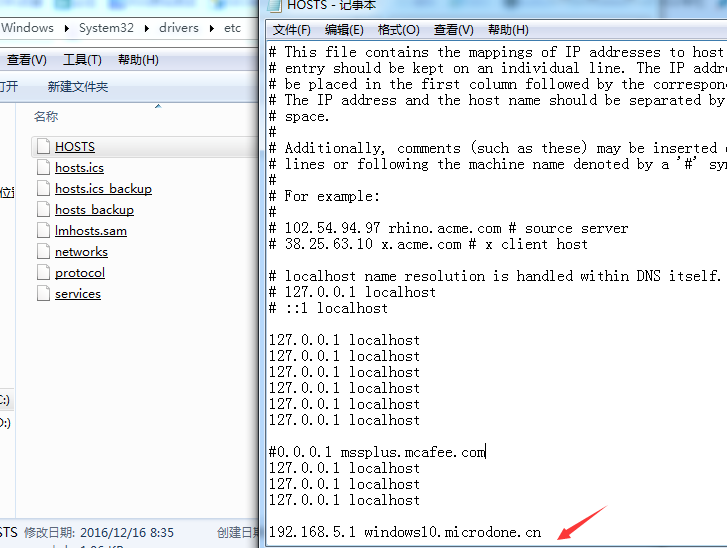Expand the breadcrumb arrow after Windows
Screen dimensions: 727x548
click(63, 28)
